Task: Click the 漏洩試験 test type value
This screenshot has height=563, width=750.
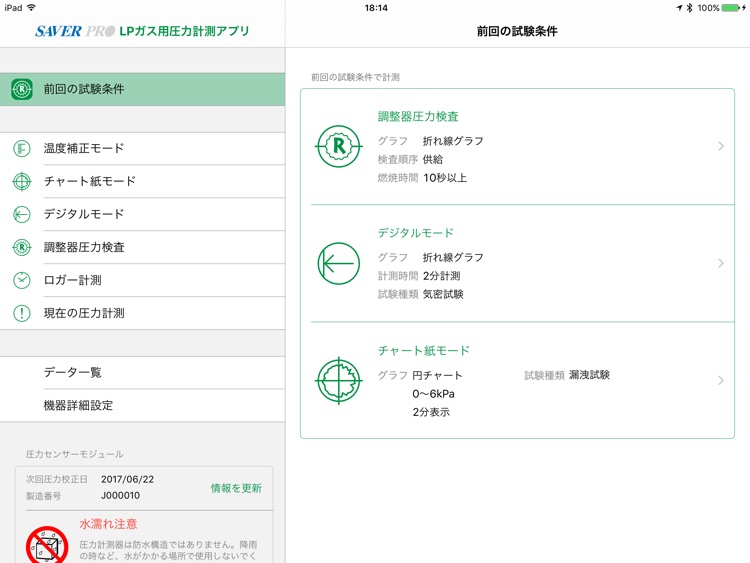Action: coord(589,375)
